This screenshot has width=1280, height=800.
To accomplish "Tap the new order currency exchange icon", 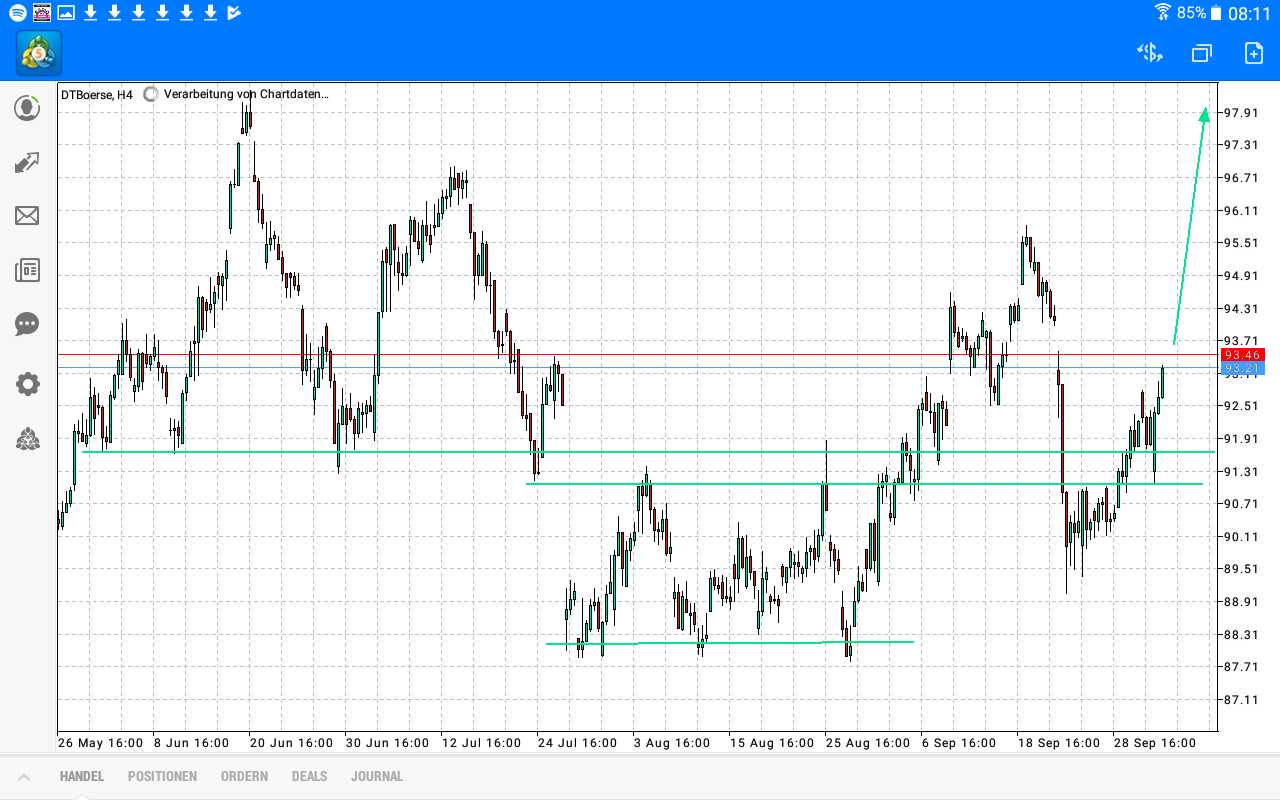I will point(1149,53).
